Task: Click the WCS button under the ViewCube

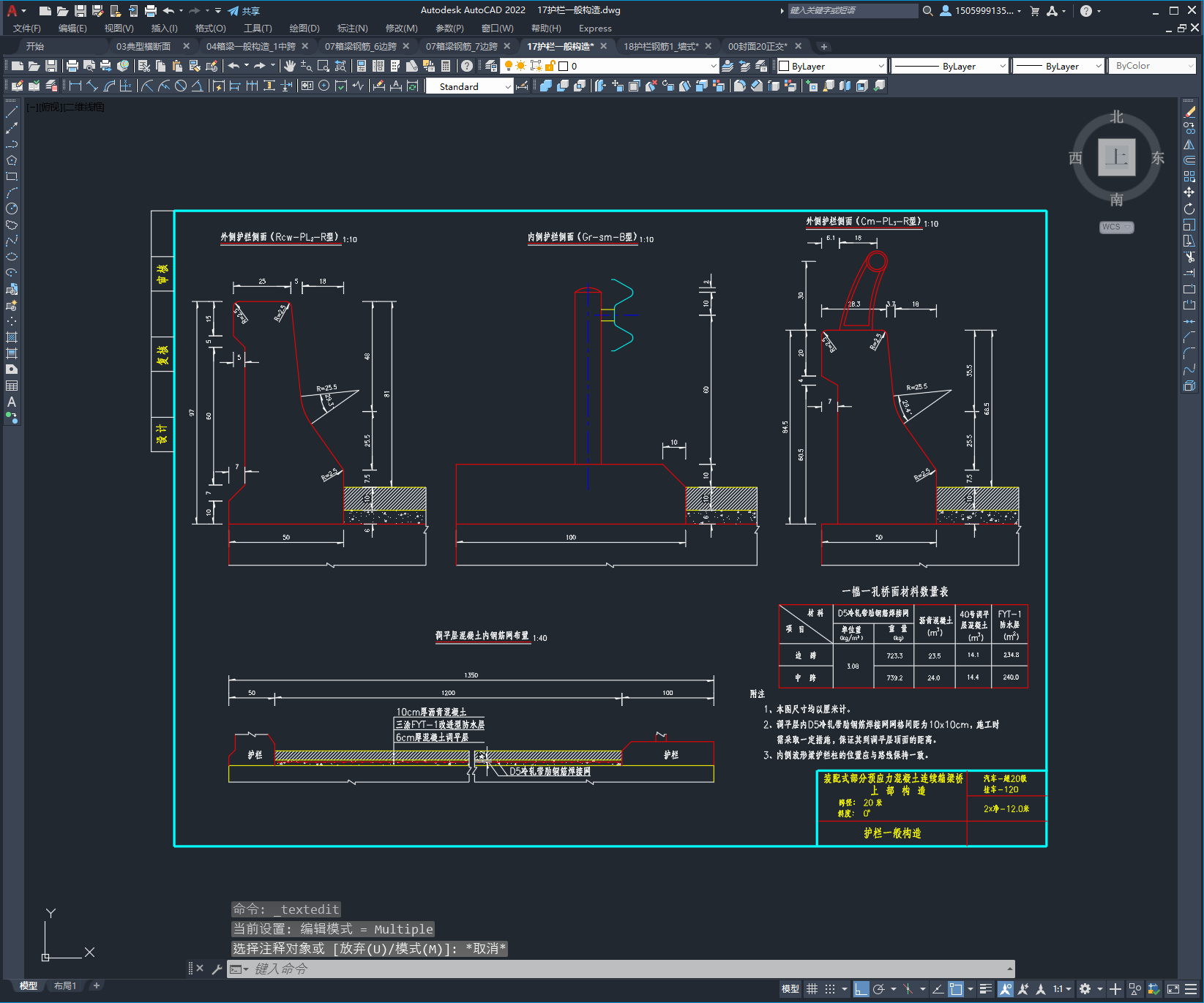Action: (1115, 227)
